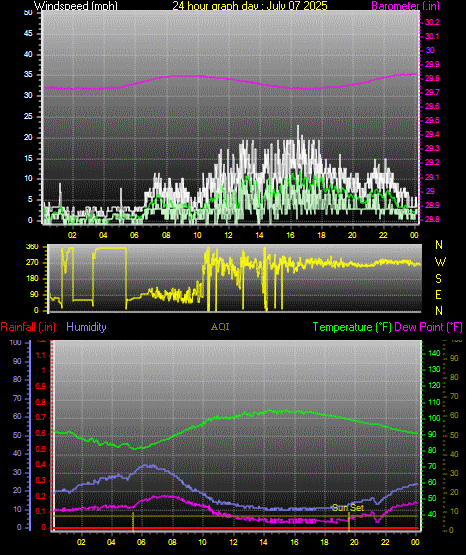This screenshot has height=555, width=466.
Task: Click the 'Windspeed (mph)' axis title
Action: click(75, 6)
